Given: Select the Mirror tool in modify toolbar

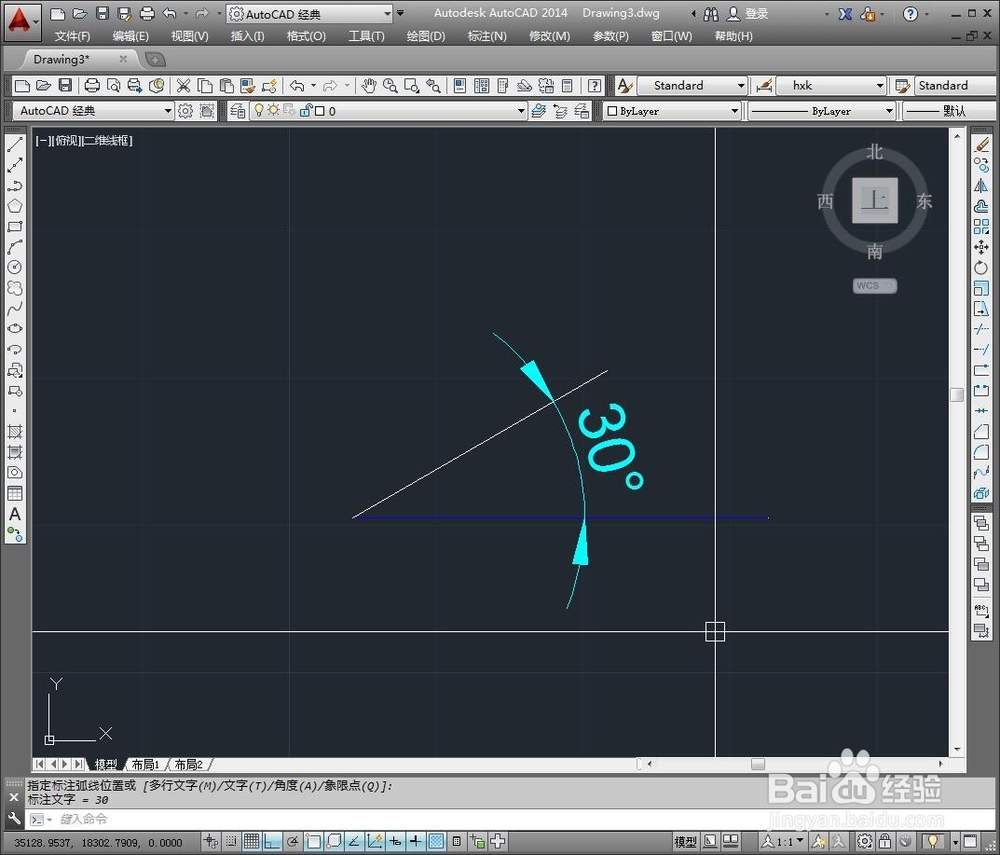Looking at the screenshot, I should [982, 186].
